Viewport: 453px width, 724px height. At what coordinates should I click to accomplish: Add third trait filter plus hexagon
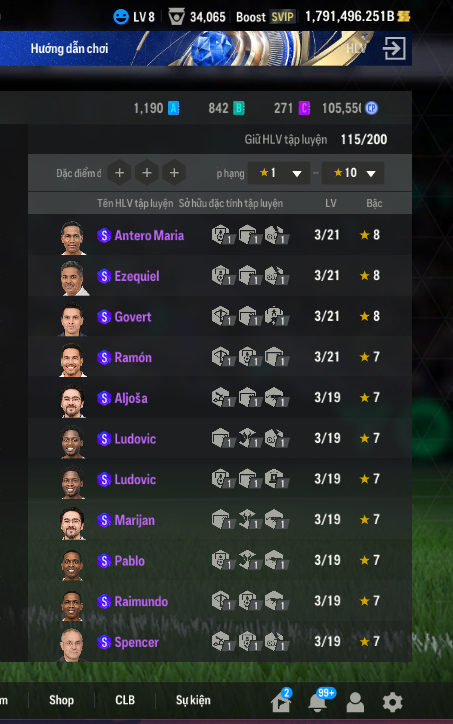174,173
